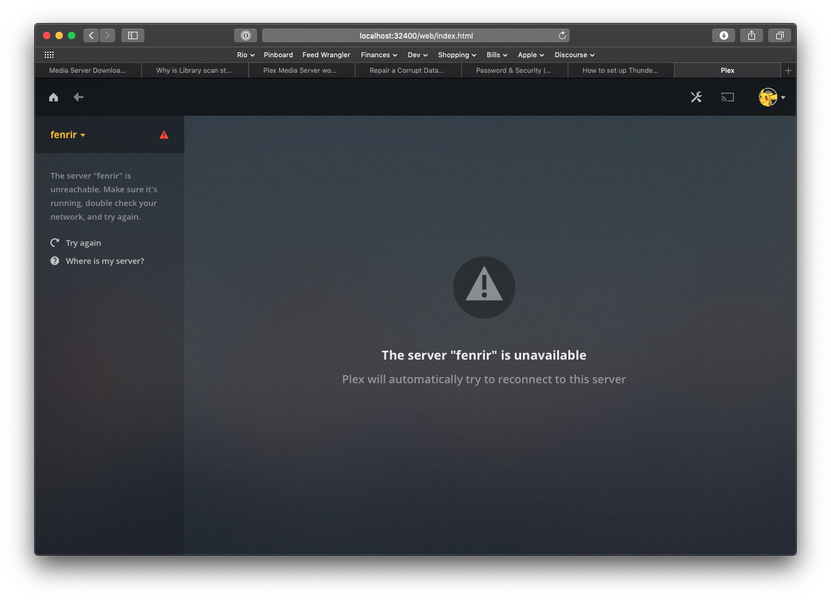The image size is (831, 601).
Task: Show all tabs overview button
Action: coord(780,36)
